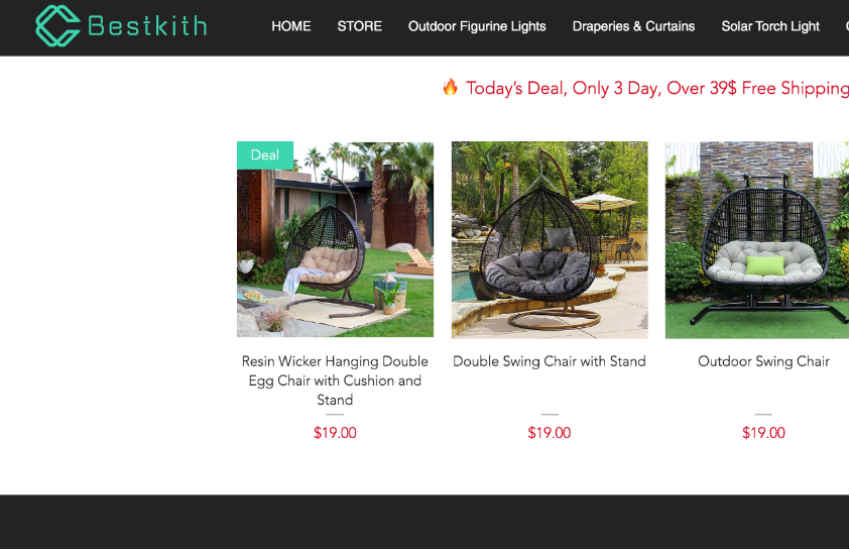Click the fire emoji icon beside Today's Deal
Viewport: 849px width, 549px height.
point(450,87)
